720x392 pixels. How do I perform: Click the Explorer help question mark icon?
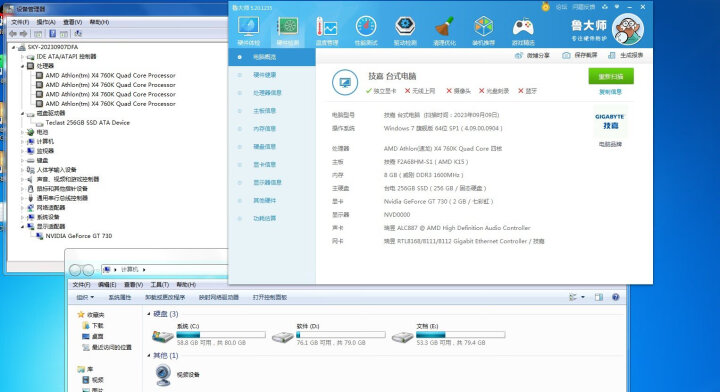(616, 297)
